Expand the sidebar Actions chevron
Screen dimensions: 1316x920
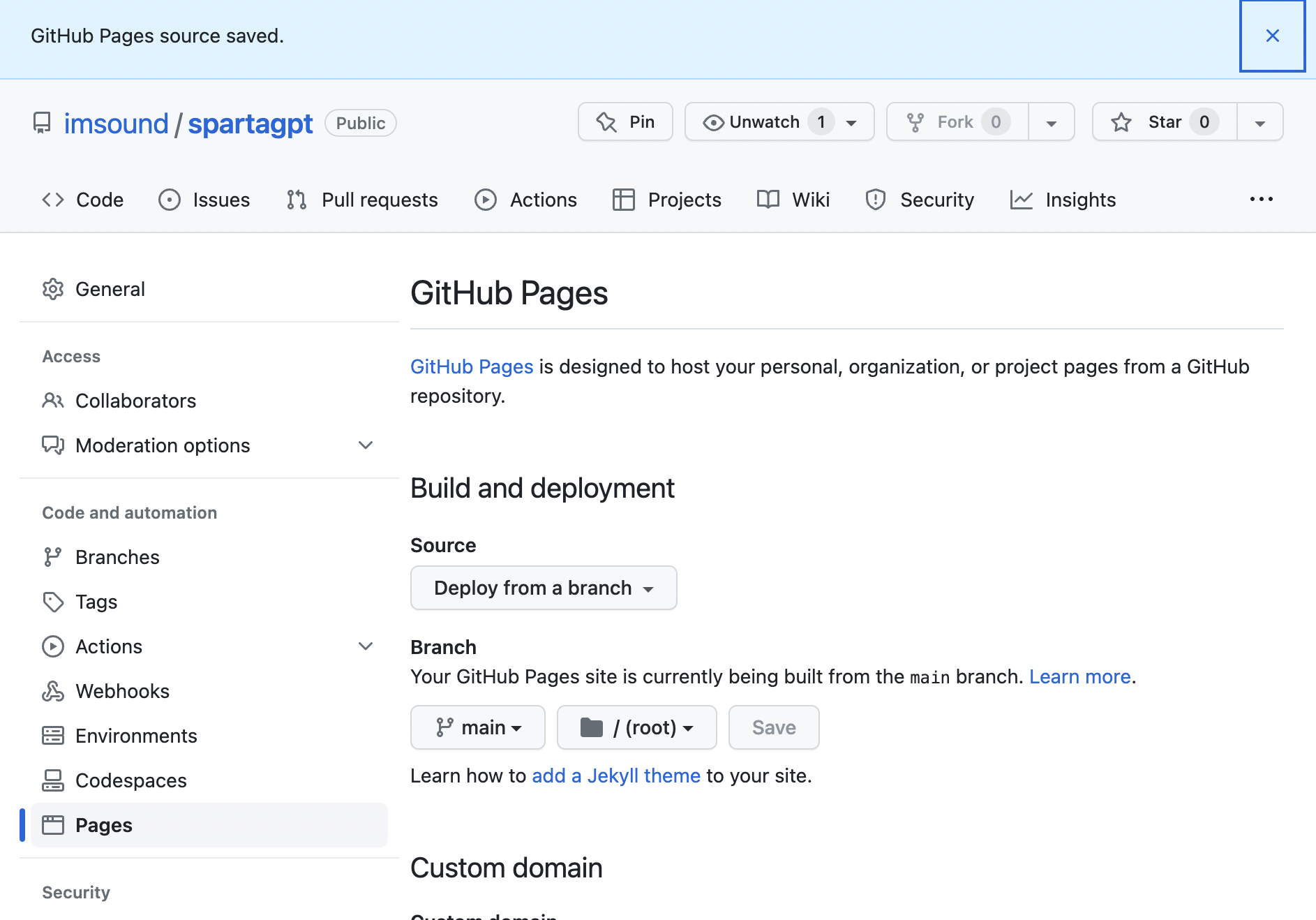pyautogui.click(x=366, y=646)
